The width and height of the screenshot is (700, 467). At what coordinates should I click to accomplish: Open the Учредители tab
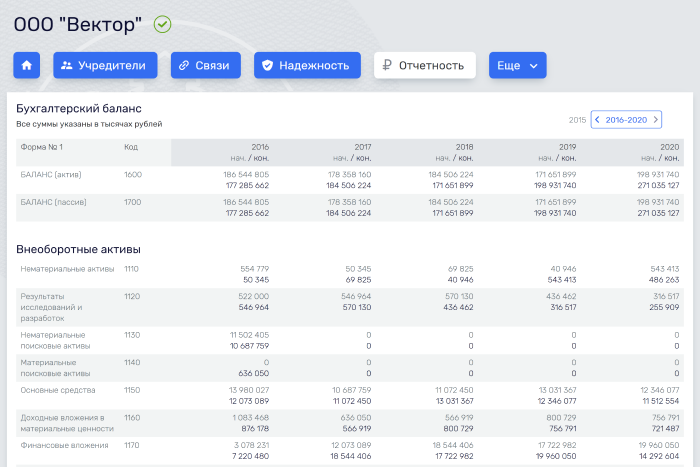(x=105, y=65)
